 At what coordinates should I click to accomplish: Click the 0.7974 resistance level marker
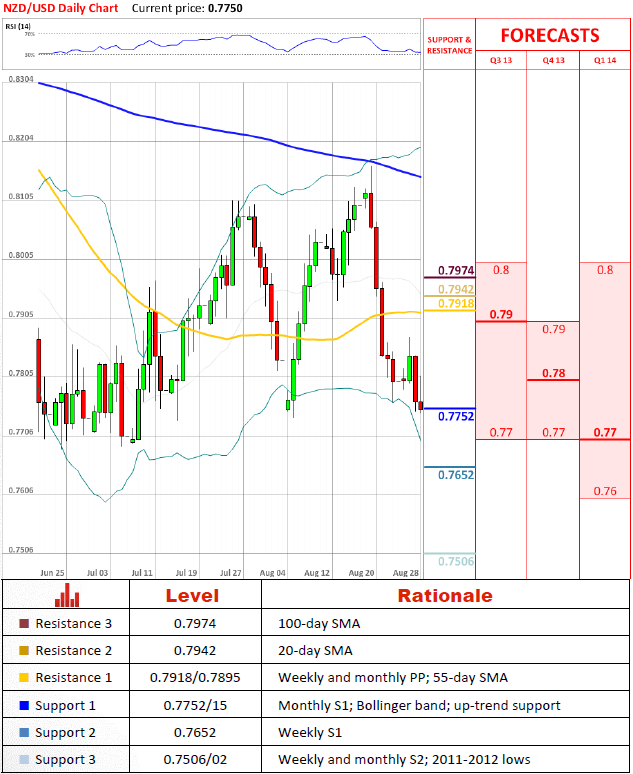pyautogui.click(x=456, y=271)
